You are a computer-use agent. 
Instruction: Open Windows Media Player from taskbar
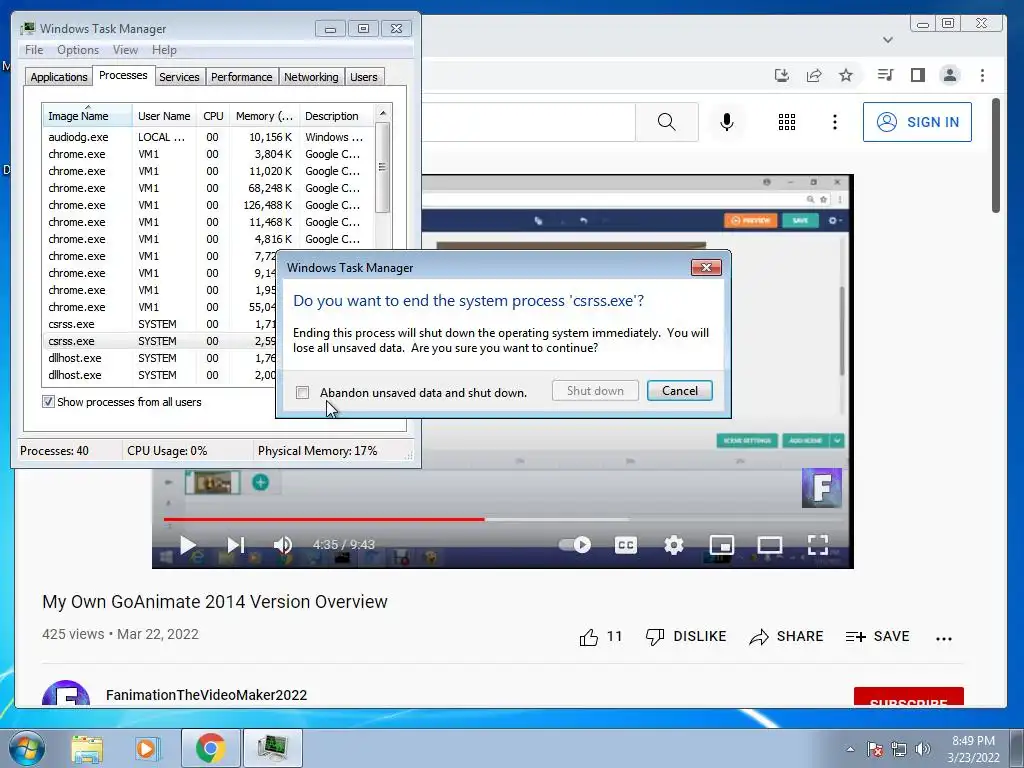[x=147, y=748]
